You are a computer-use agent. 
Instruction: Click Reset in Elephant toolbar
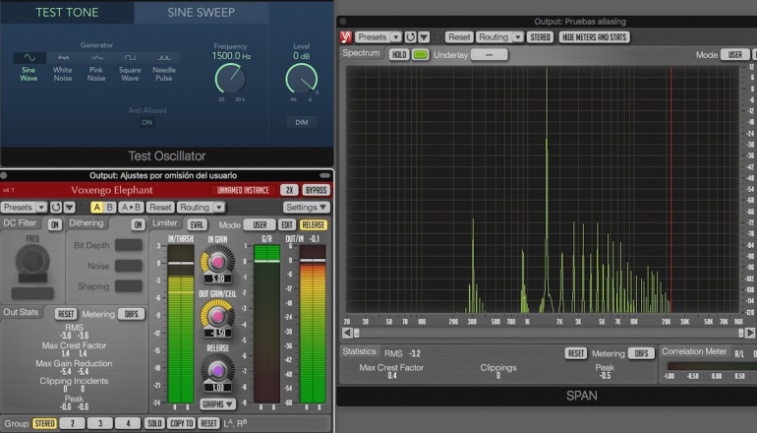pos(160,207)
